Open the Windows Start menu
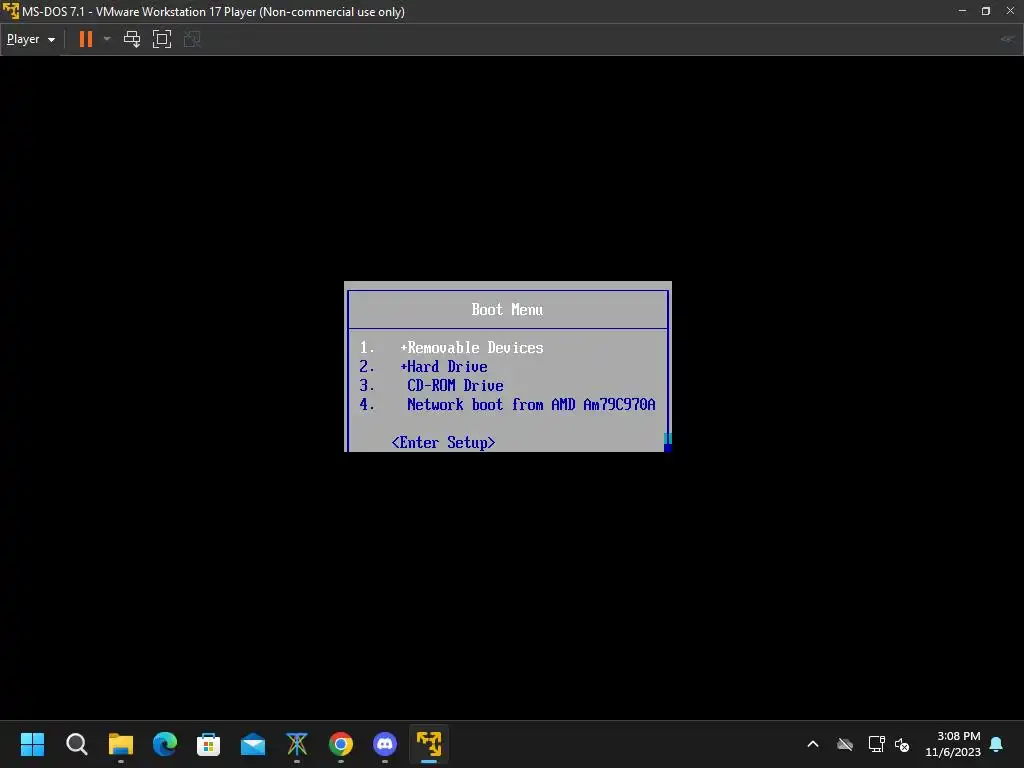This screenshot has width=1024, height=768. 32,744
